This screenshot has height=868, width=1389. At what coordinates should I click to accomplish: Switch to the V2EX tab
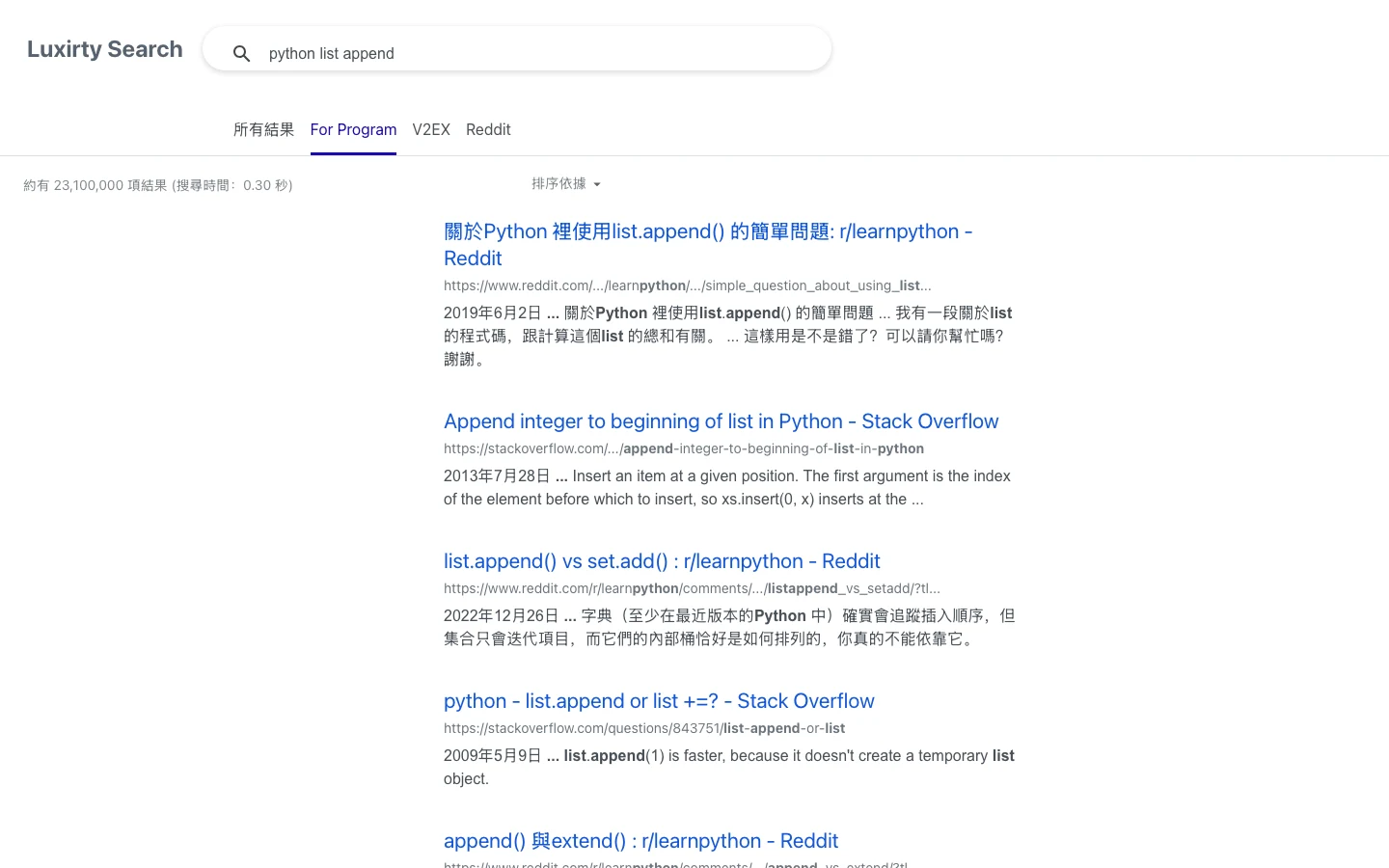pos(431,129)
